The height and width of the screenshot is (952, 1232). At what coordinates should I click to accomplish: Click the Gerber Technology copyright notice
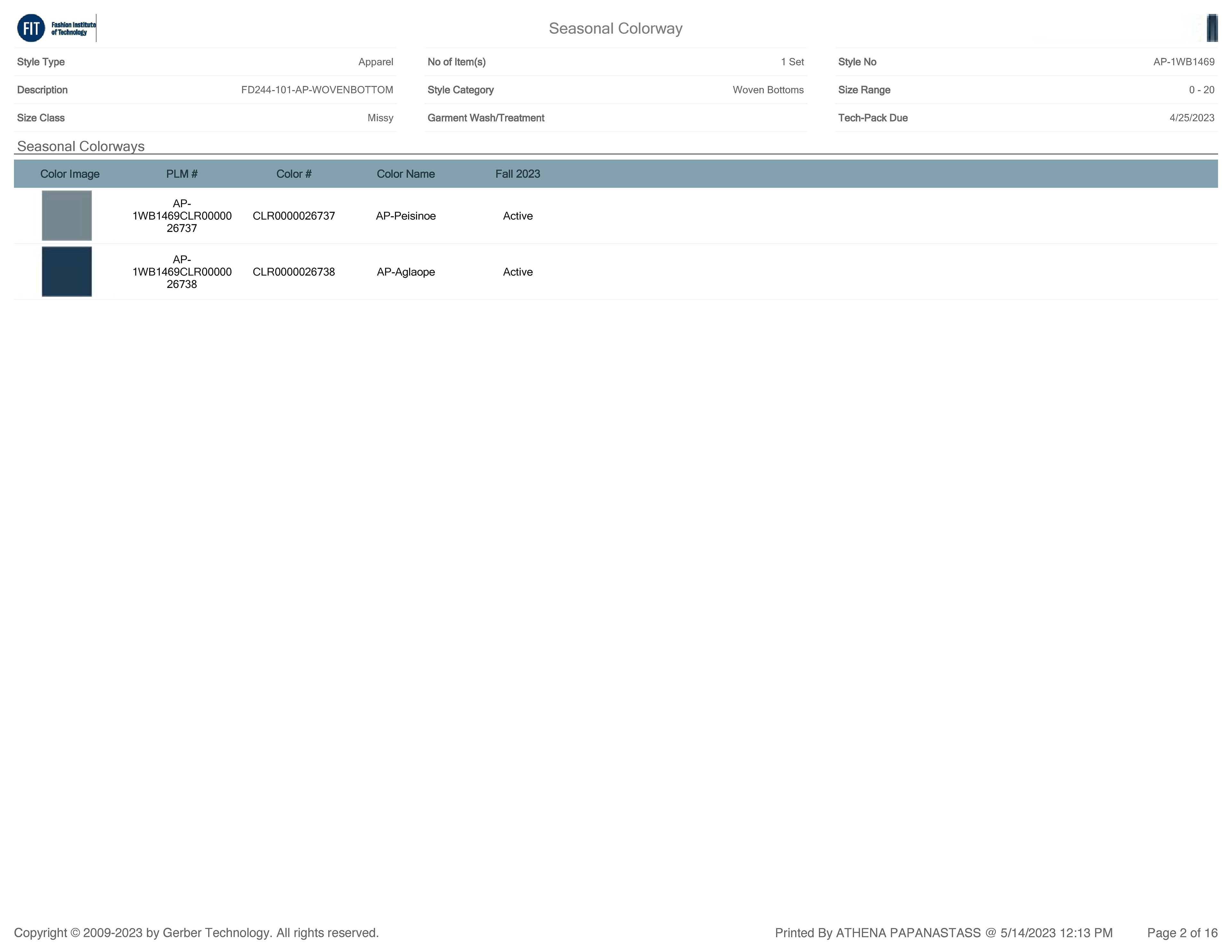click(196, 933)
